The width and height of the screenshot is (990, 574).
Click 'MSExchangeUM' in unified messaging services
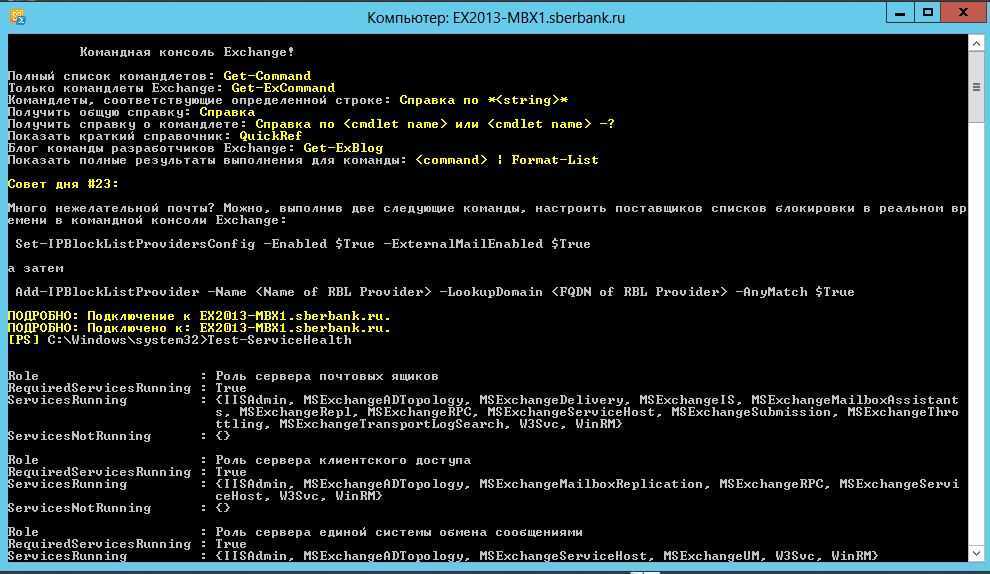point(711,556)
